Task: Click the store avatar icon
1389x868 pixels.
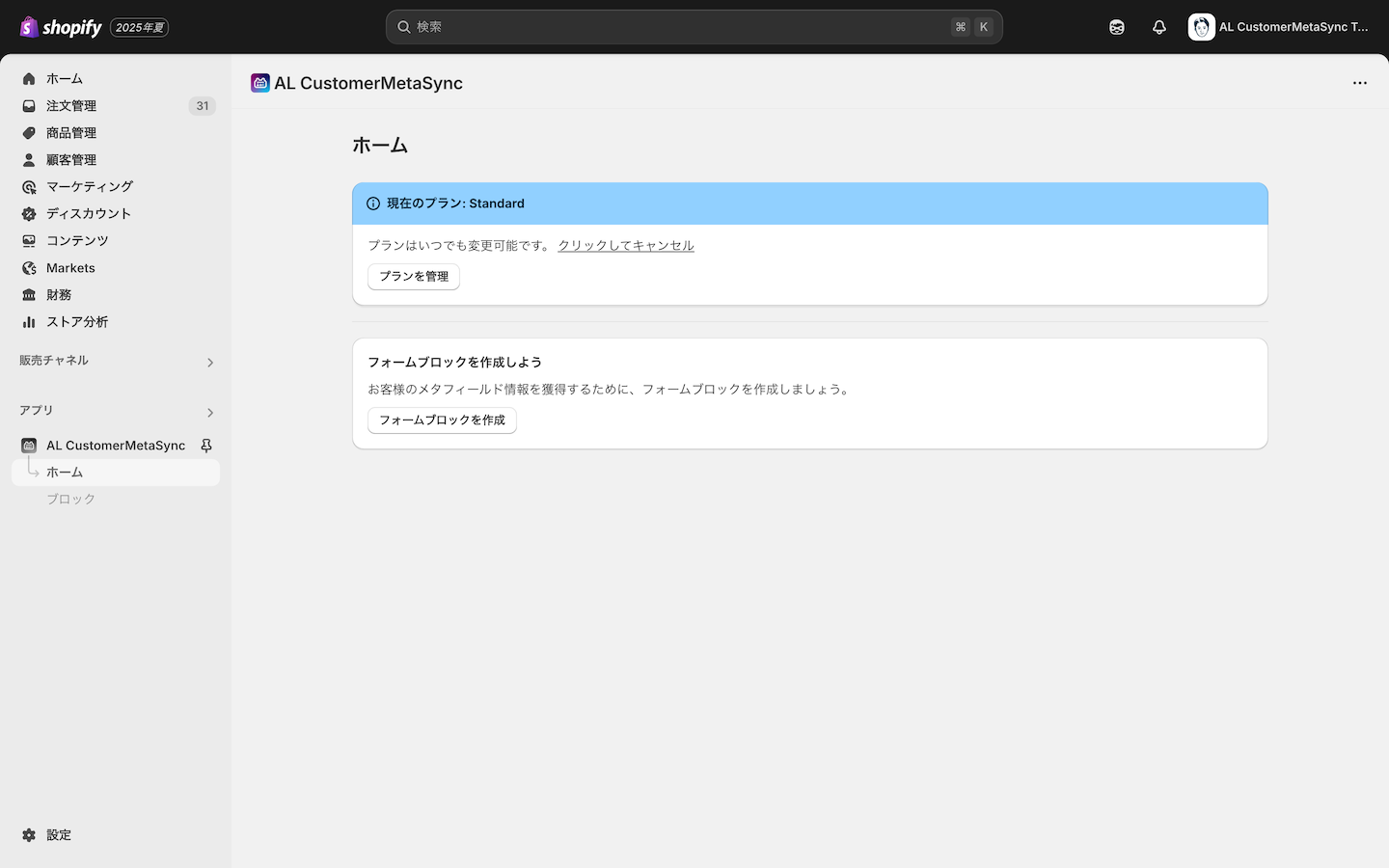Action: coord(1201,27)
